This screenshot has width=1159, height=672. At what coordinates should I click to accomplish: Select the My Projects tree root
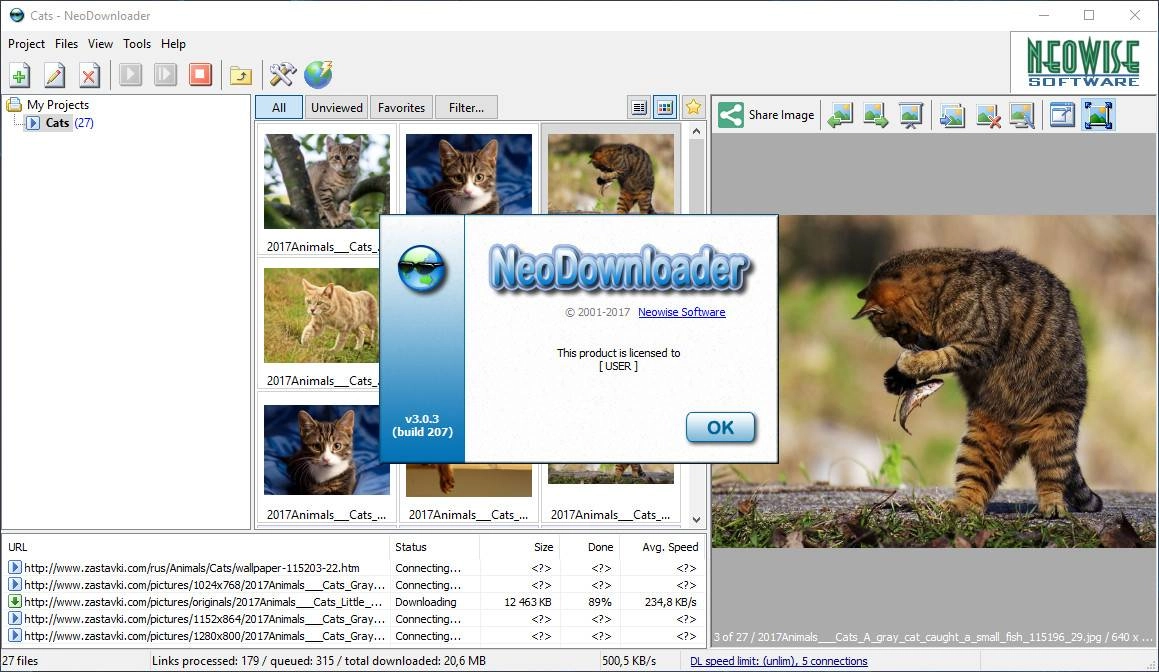[58, 105]
